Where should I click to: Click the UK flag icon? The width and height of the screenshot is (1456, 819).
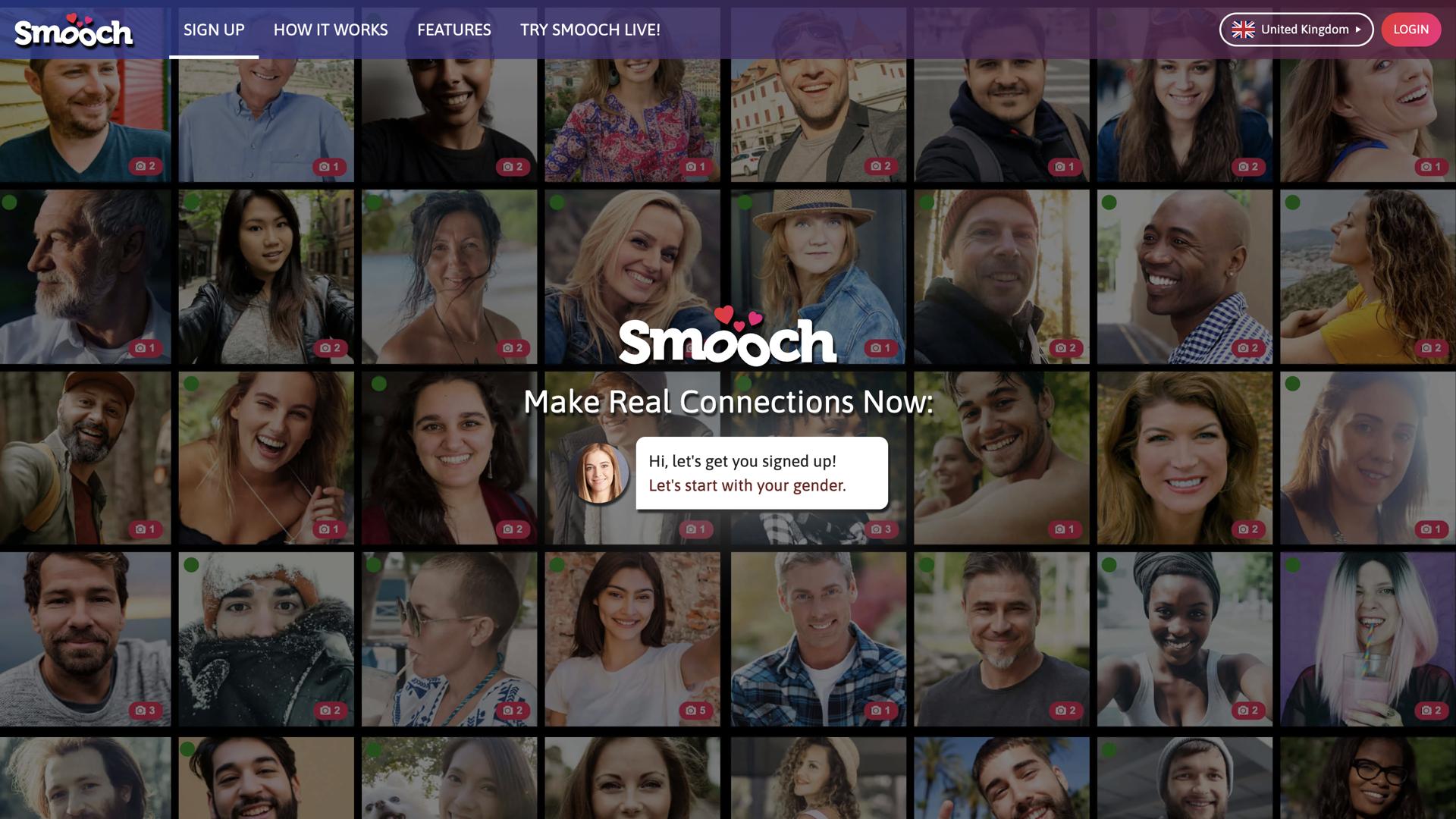pos(1243,30)
